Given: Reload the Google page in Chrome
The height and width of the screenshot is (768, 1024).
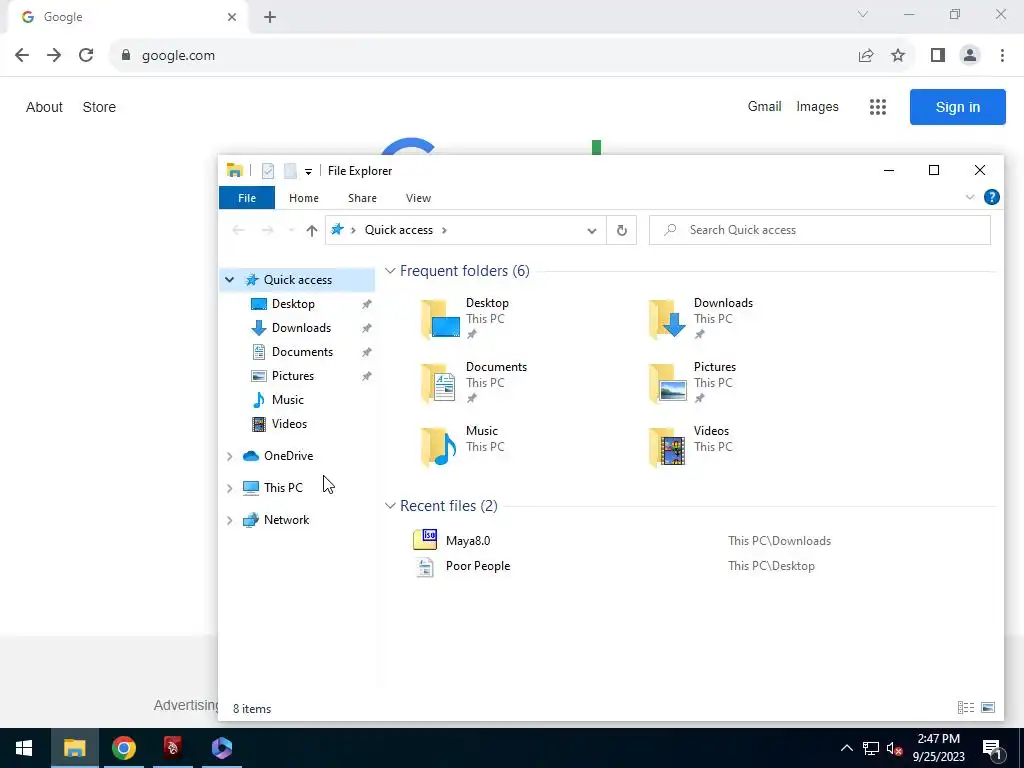Looking at the screenshot, I should [x=86, y=56].
